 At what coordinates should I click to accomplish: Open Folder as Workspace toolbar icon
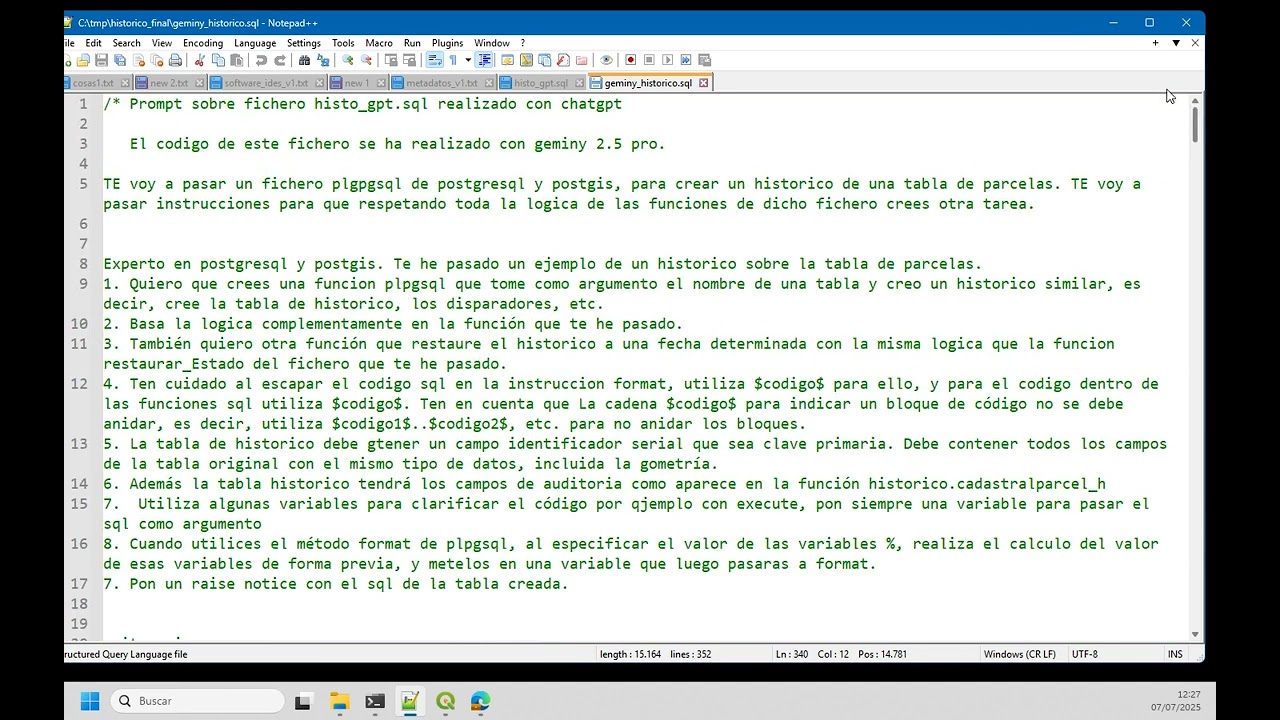pos(581,60)
